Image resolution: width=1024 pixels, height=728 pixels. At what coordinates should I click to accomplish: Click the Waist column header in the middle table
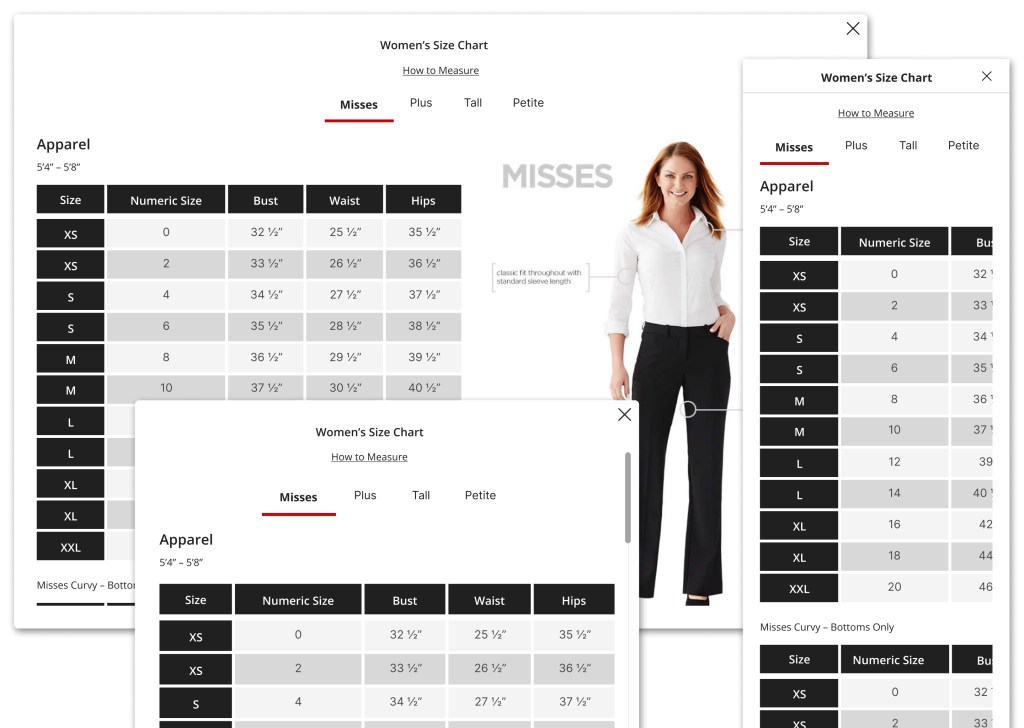click(489, 599)
